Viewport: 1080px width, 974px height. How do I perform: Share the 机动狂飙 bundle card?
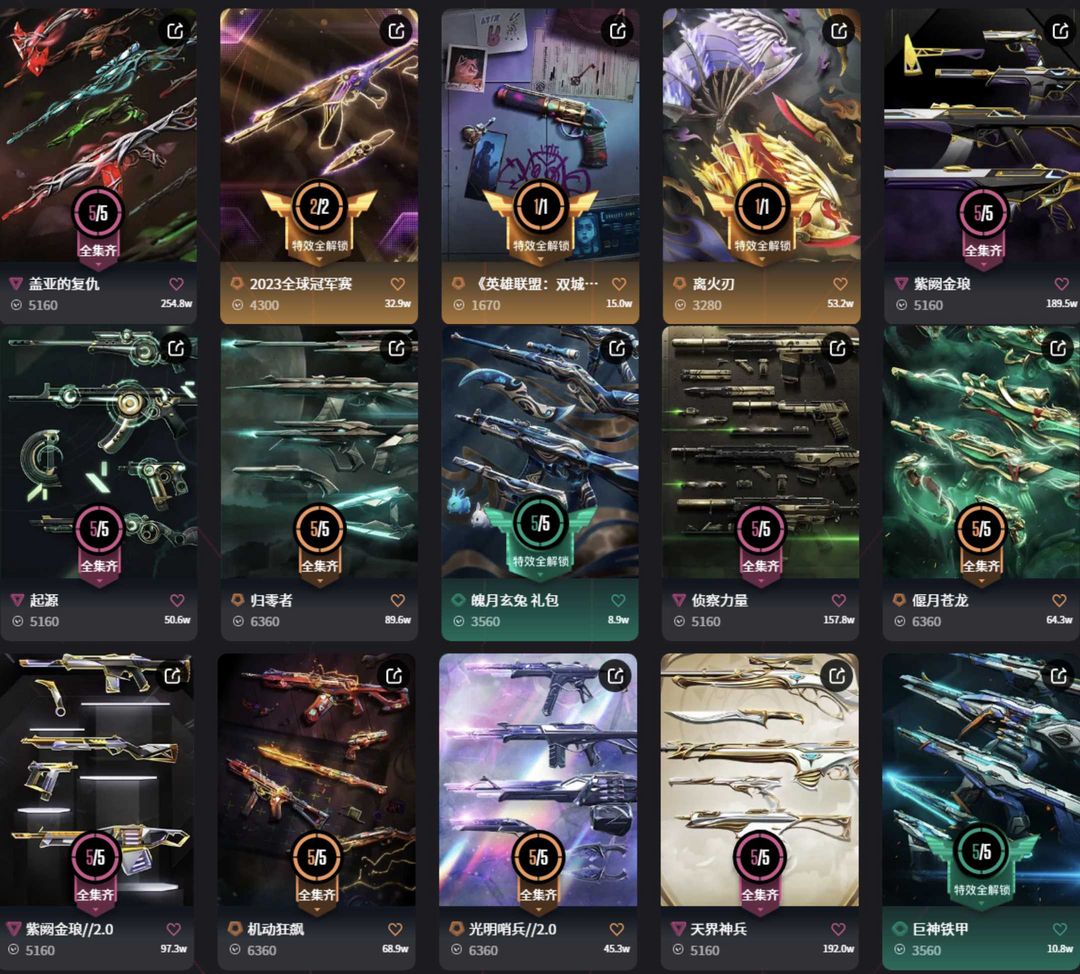pyautogui.click(x=393, y=676)
